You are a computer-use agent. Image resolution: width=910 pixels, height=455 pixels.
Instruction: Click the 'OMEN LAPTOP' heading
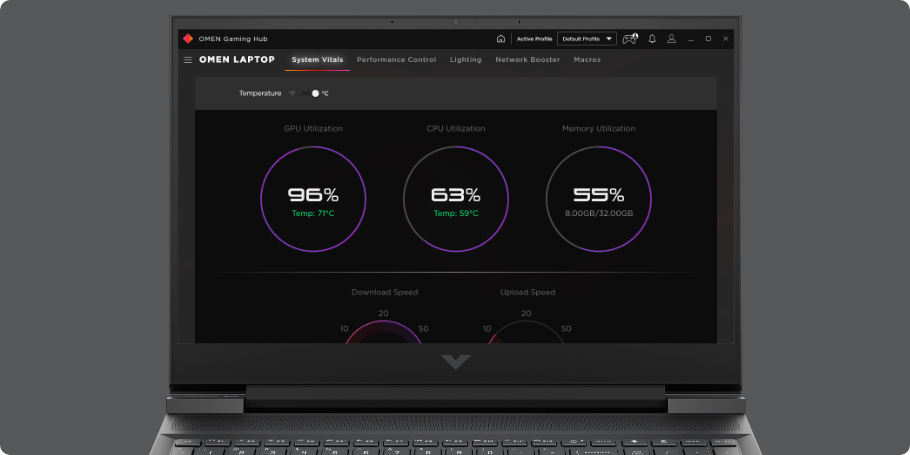[237, 60]
